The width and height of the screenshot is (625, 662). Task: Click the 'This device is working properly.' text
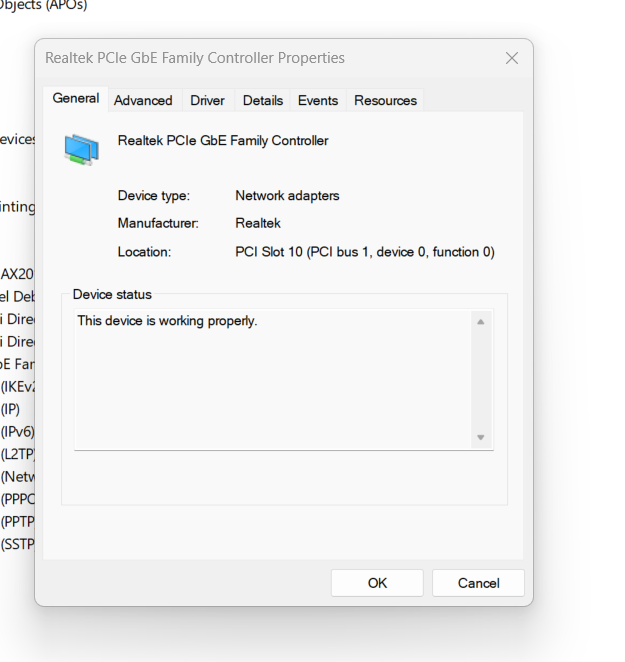pos(167,321)
